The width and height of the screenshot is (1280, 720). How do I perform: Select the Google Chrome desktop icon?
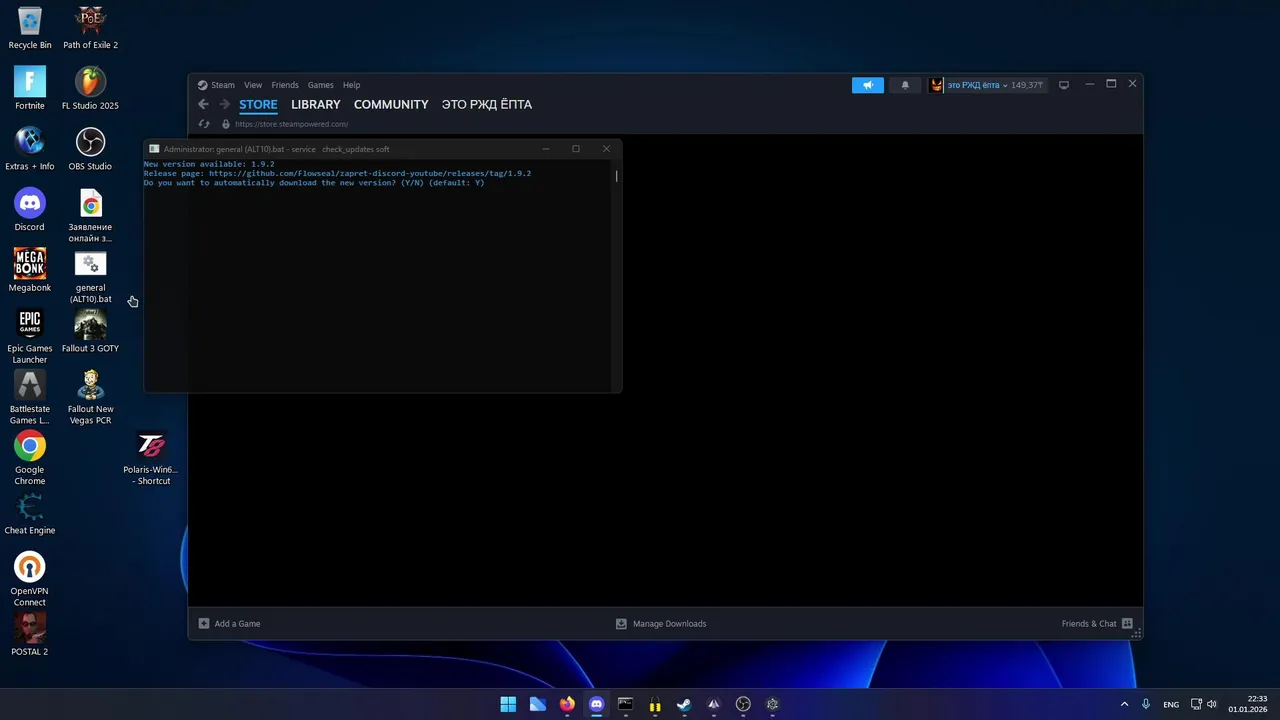click(x=30, y=458)
